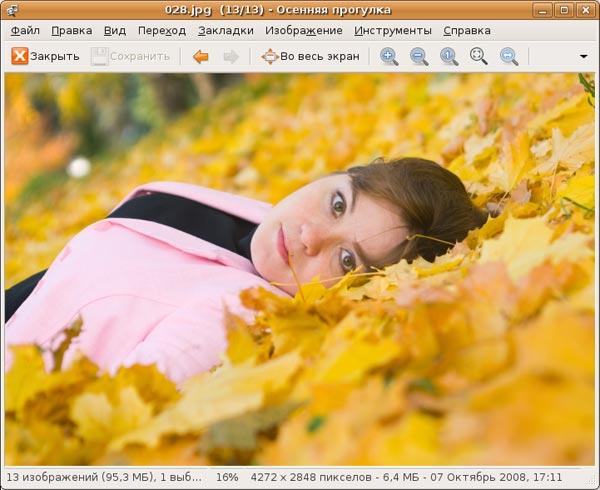Screen dimensions: 600x490
Task: Click the greyed-out Сохранить button
Action: 130,56
